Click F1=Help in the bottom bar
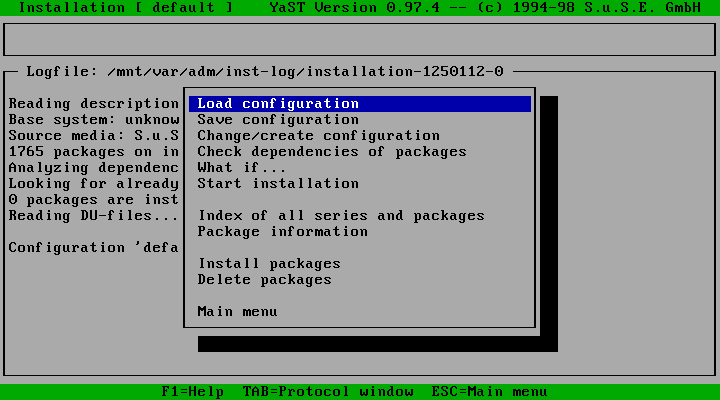720x400 pixels. click(193, 392)
